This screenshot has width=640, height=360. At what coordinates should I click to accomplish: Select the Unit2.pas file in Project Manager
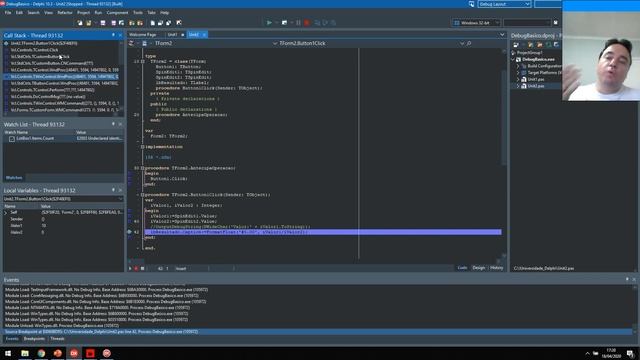[536, 86]
